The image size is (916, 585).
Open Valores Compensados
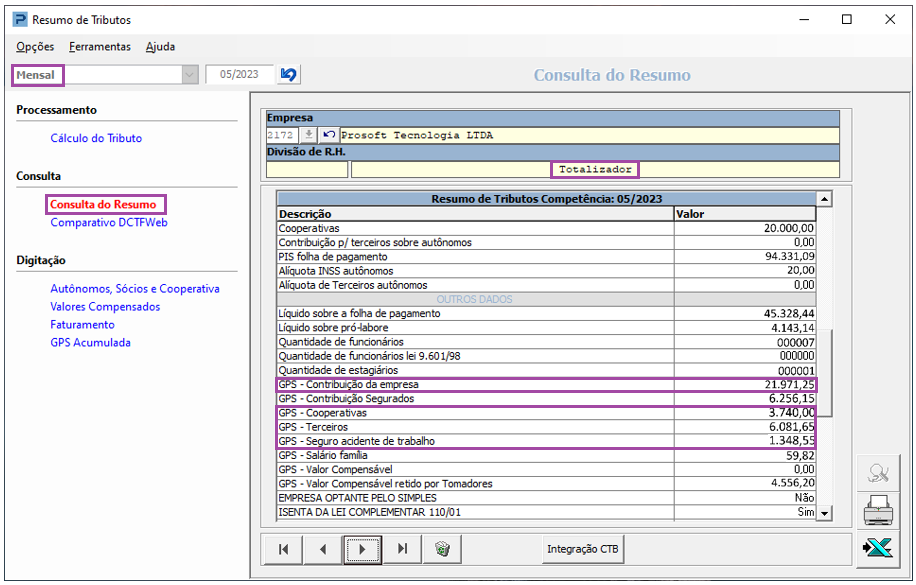click(105, 307)
